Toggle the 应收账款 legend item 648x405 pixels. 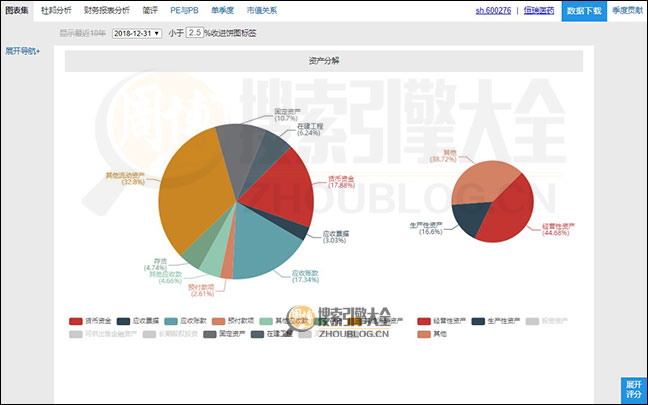(185, 321)
